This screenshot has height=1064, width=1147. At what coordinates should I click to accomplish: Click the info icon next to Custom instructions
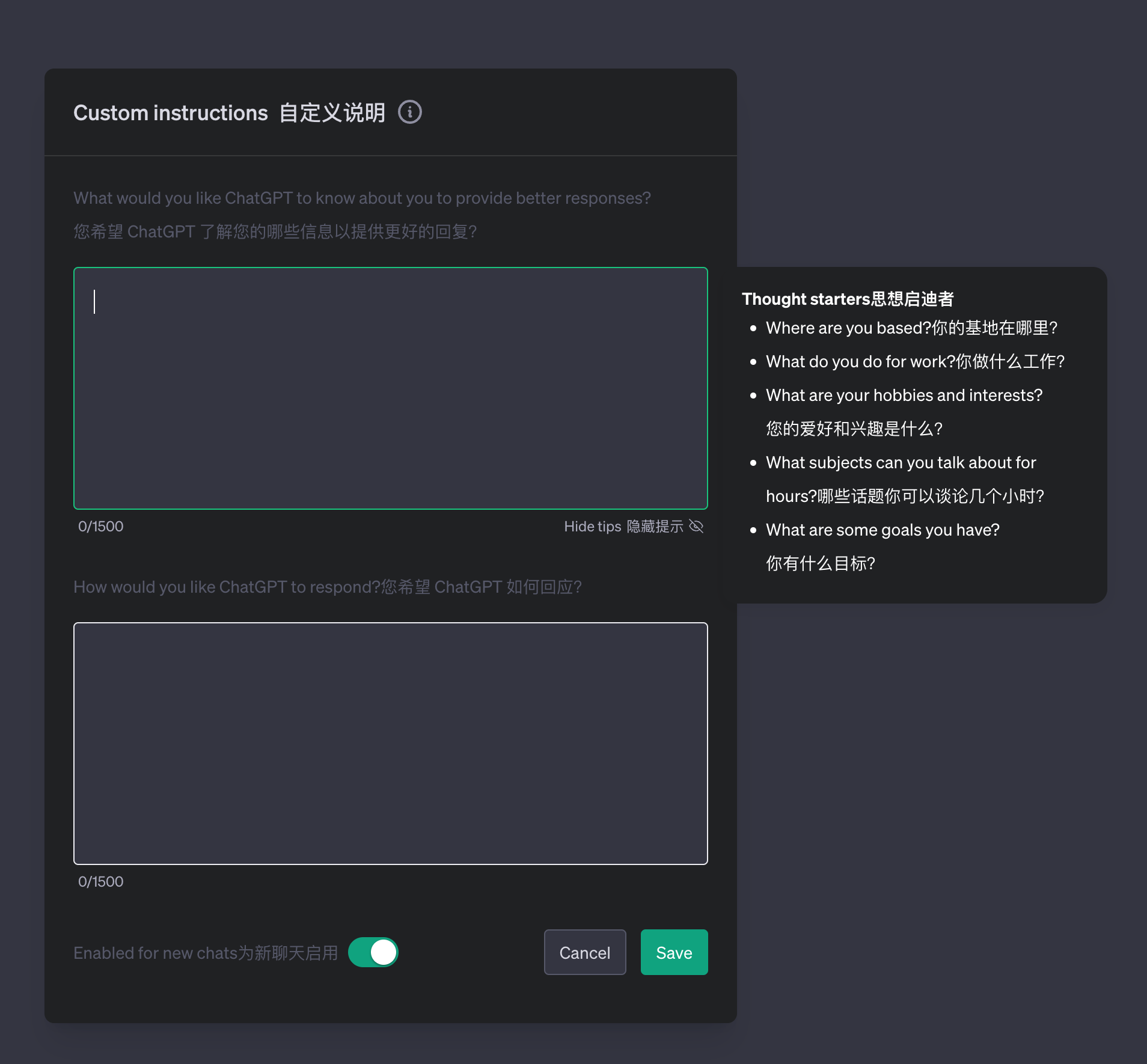(410, 112)
